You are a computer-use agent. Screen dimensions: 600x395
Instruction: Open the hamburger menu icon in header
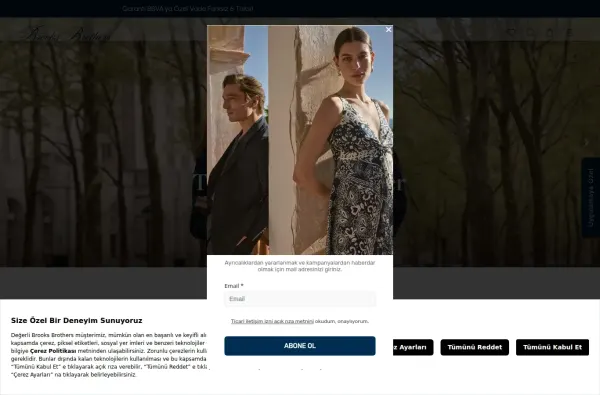569,33
